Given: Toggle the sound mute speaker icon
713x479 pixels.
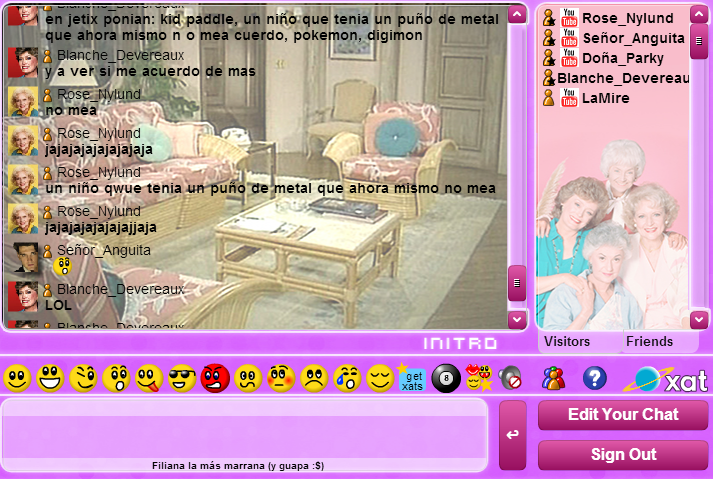Looking at the screenshot, I should pos(511,378).
